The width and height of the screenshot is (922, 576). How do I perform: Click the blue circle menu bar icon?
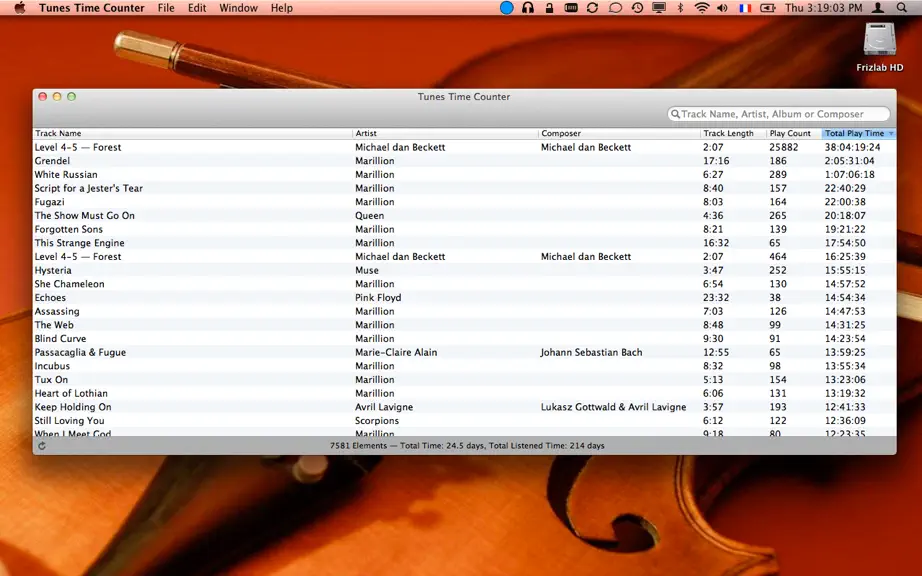[x=506, y=8]
